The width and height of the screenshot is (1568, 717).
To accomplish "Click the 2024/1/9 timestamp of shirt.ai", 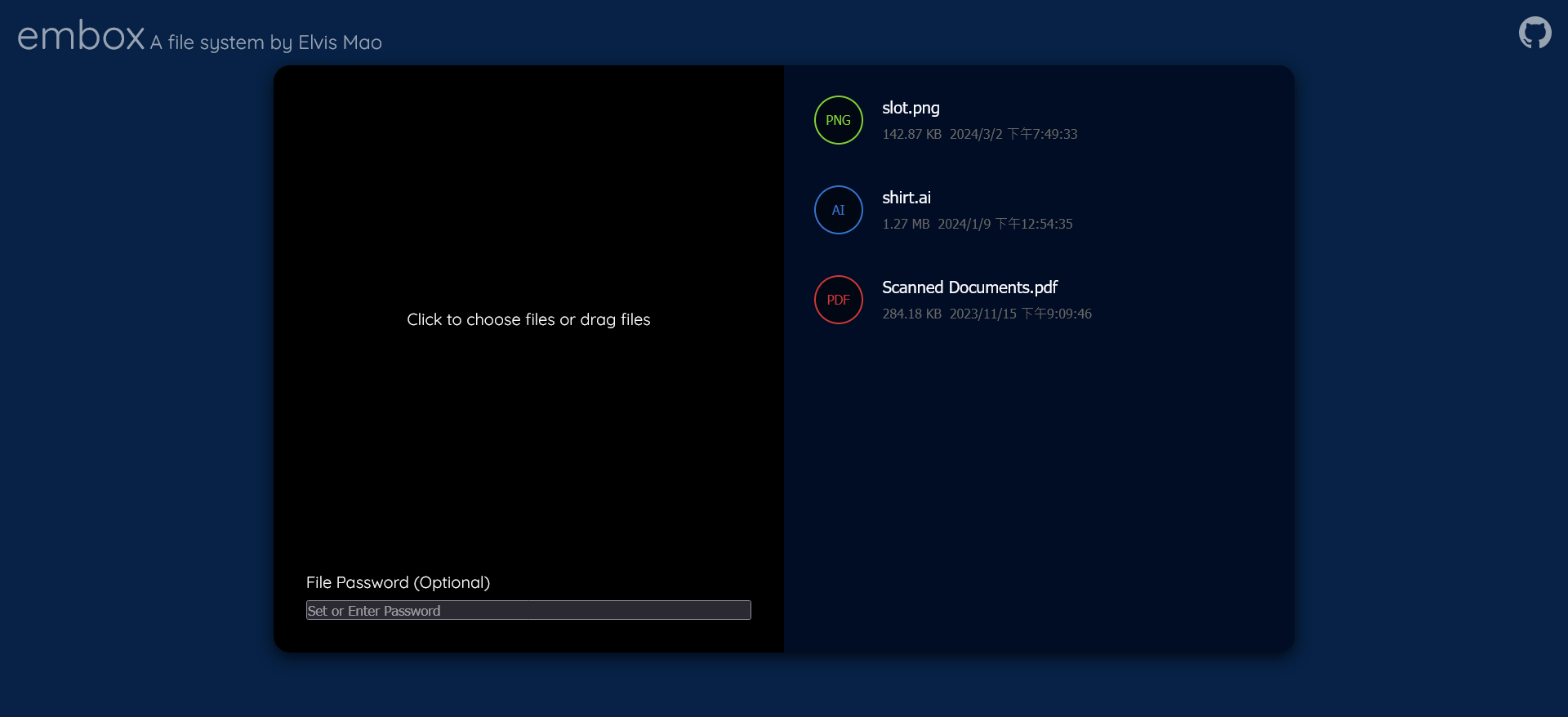I will 1005,224.
